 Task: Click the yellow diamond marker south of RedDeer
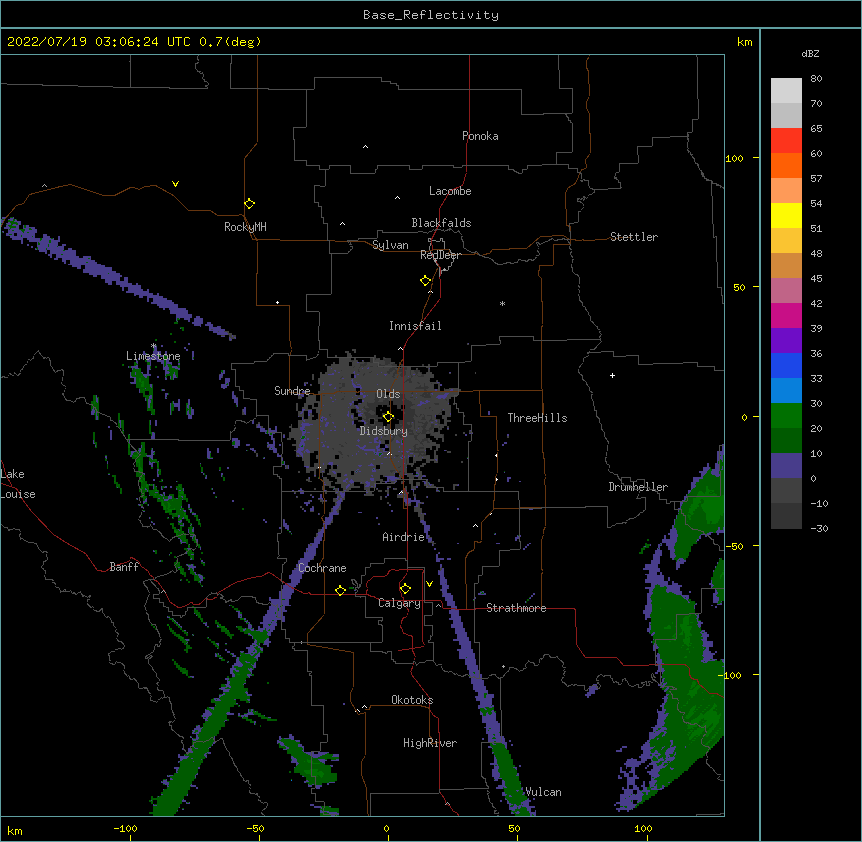(425, 281)
